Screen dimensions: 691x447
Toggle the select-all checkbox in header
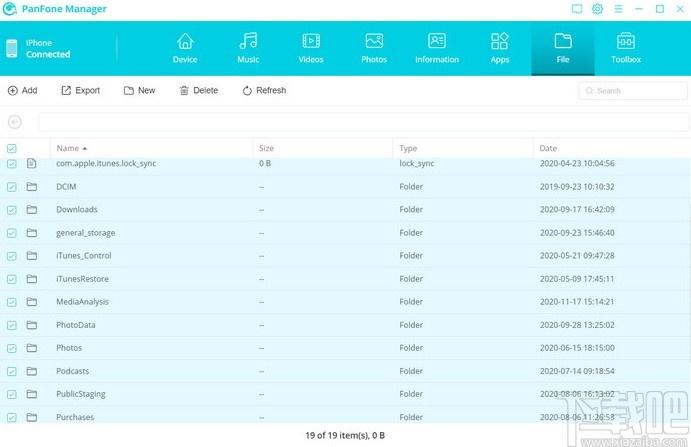(12, 149)
